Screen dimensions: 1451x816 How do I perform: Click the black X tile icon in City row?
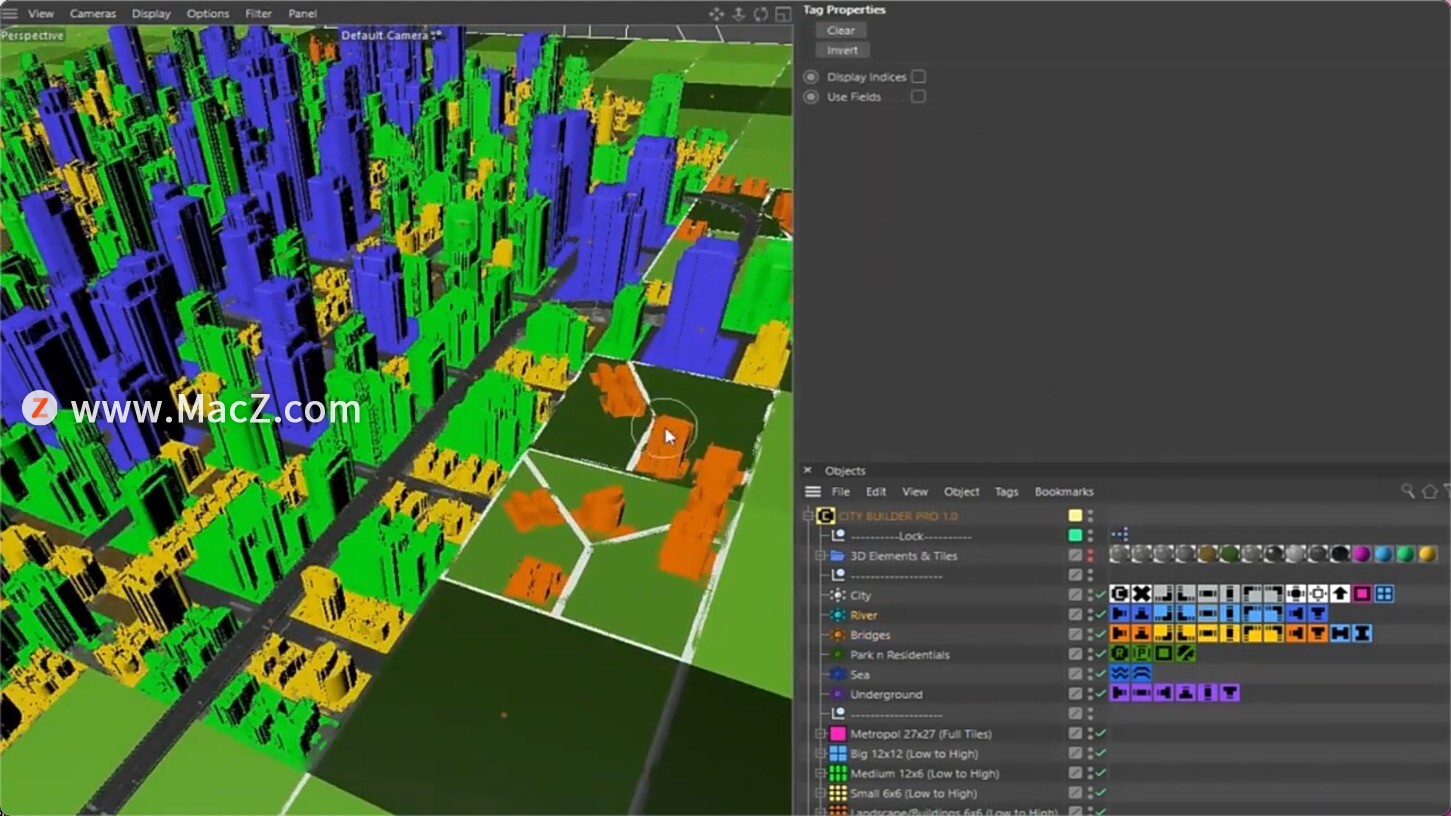tap(1140, 593)
